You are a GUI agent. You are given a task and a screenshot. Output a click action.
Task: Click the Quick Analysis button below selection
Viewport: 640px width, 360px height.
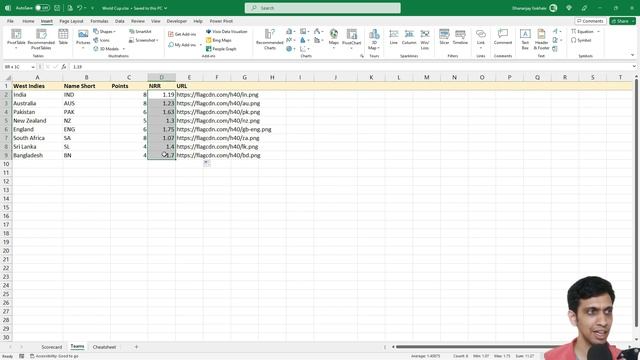point(207,163)
